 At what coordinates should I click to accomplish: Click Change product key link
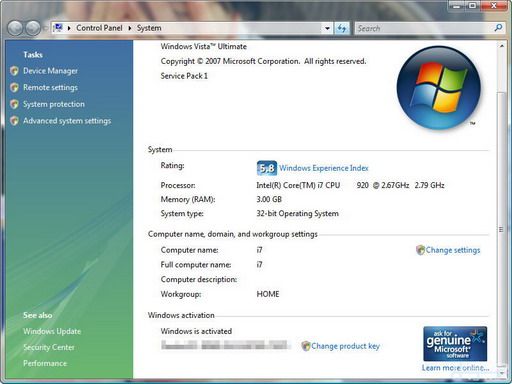345,346
